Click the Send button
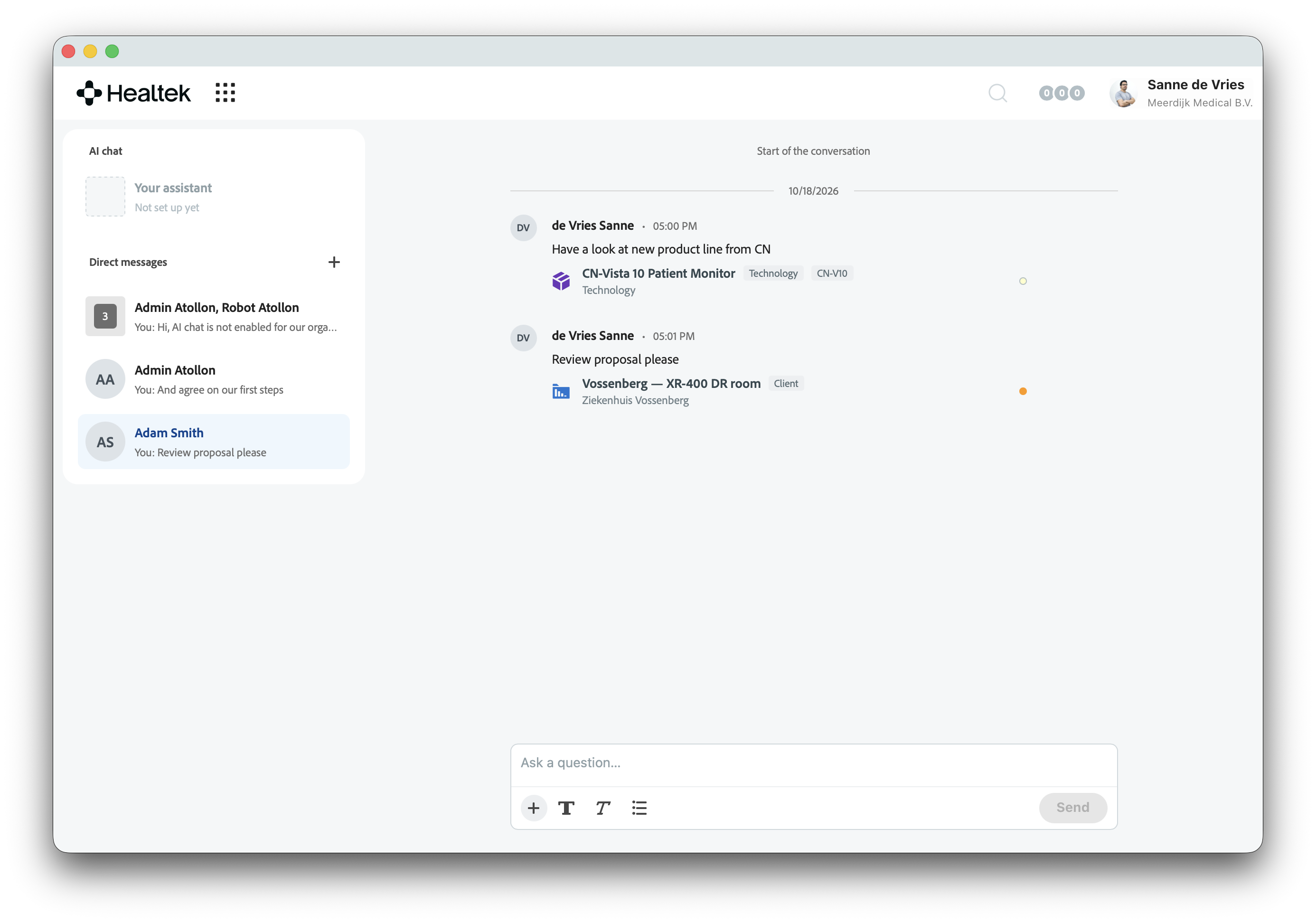The width and height of the screenshot is (1316, 923). click(x=1072, y=808)
